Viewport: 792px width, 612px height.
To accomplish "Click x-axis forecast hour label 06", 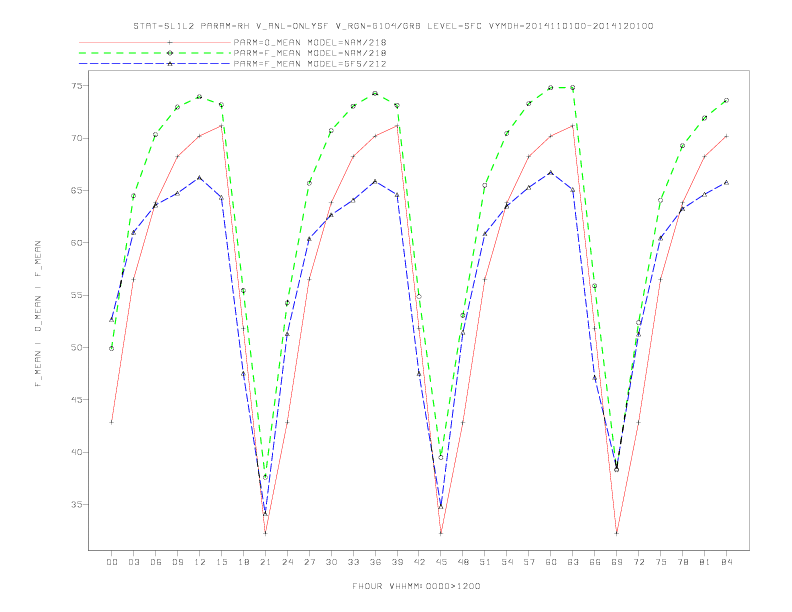I will [156, 562].
